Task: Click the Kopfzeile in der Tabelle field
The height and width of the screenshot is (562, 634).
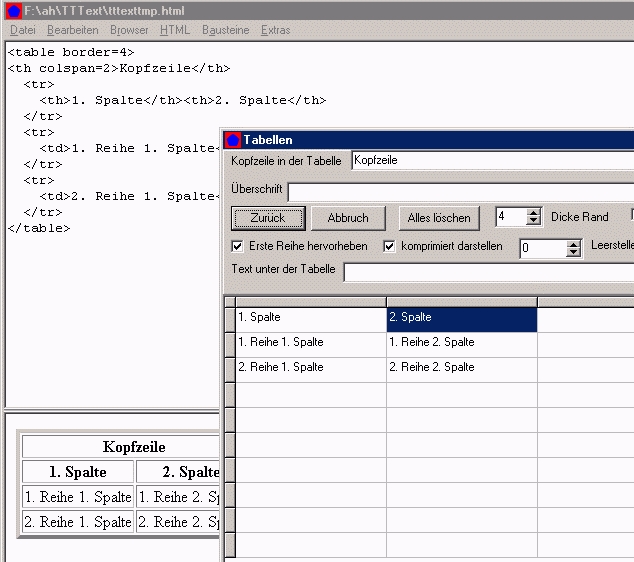Action: [x=492, y=161]
